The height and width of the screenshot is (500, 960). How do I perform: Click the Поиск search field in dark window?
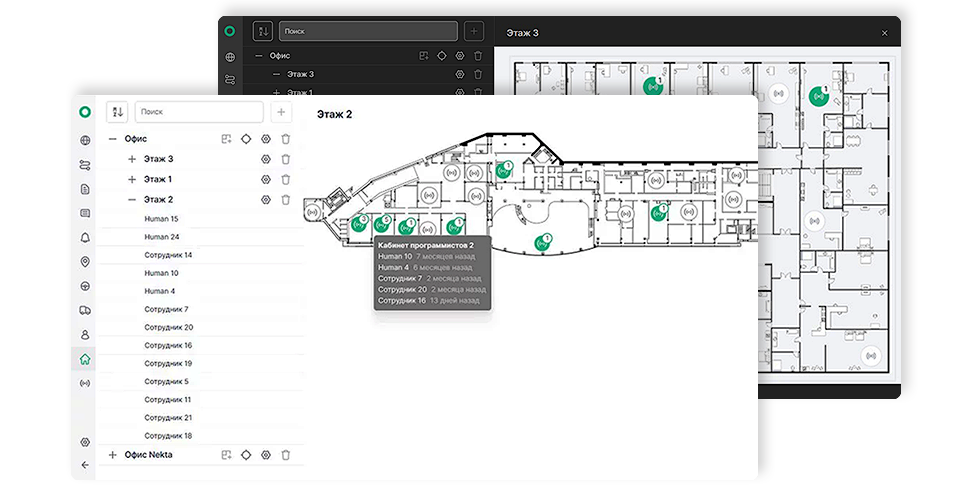(x=368, y=31)
